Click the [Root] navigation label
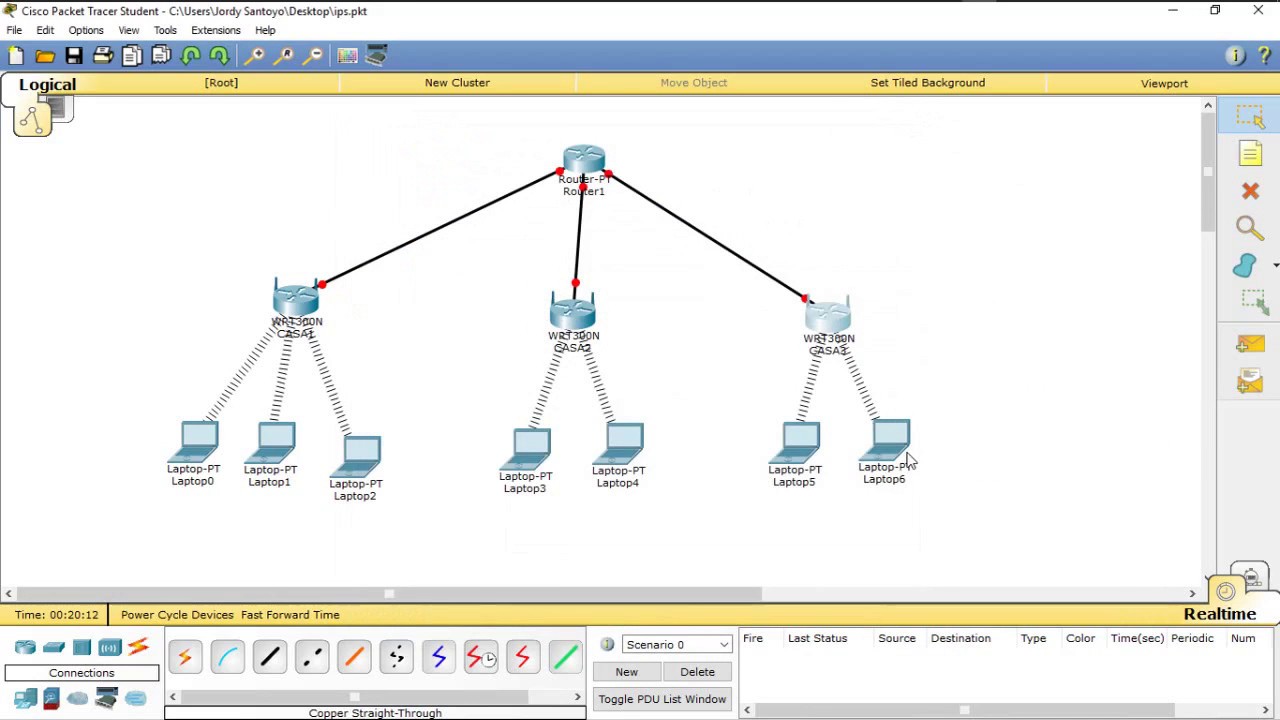Viewport: 1280px width, 720px height. click(x=221, y=83)
